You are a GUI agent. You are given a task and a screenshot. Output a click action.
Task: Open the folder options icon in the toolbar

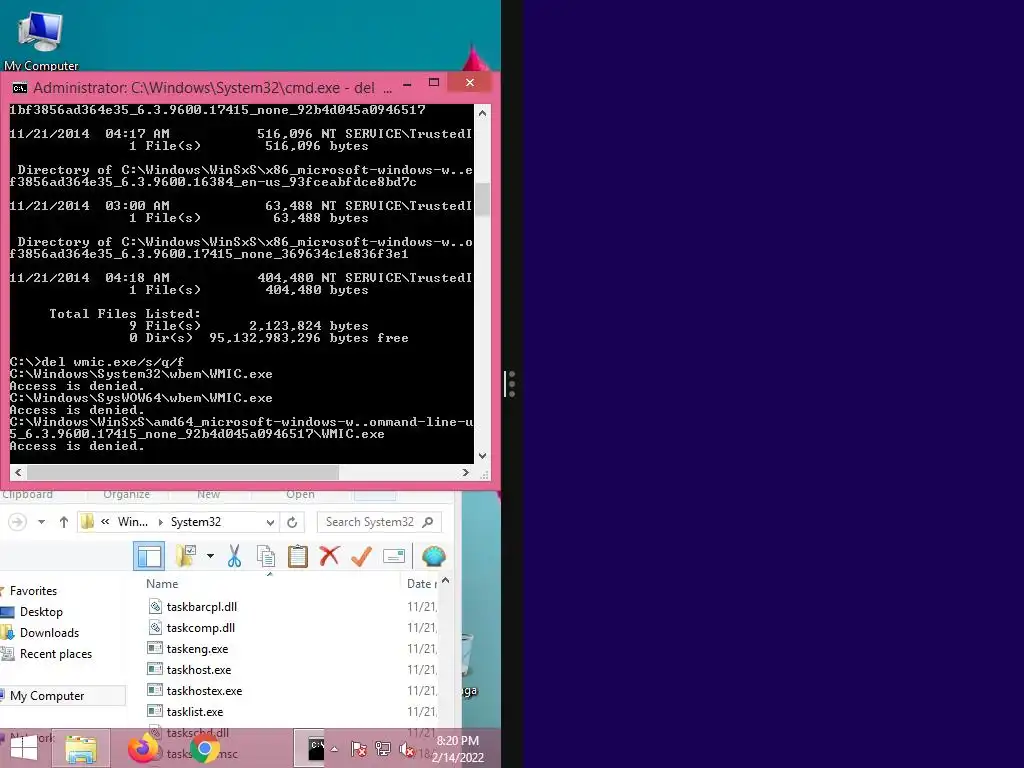click(x=186, y=556)
